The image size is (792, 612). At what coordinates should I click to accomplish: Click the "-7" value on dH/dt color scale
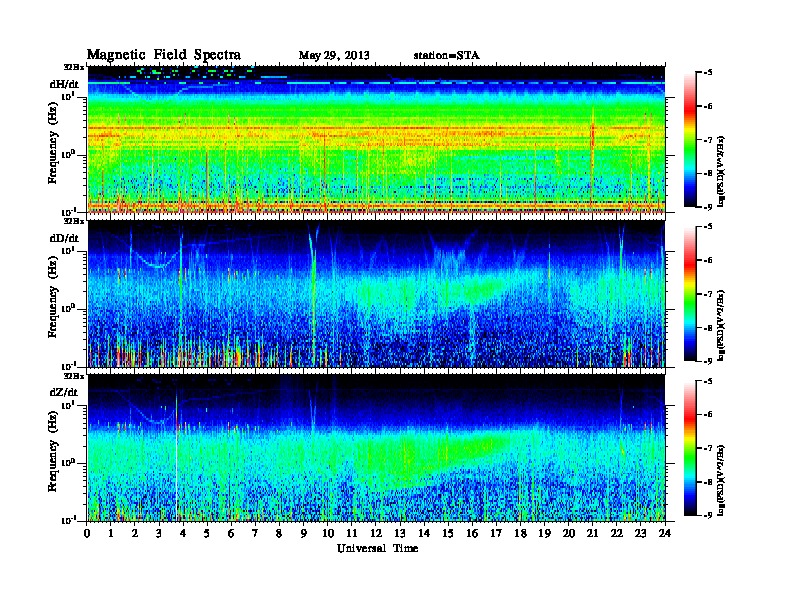[707, 140]
